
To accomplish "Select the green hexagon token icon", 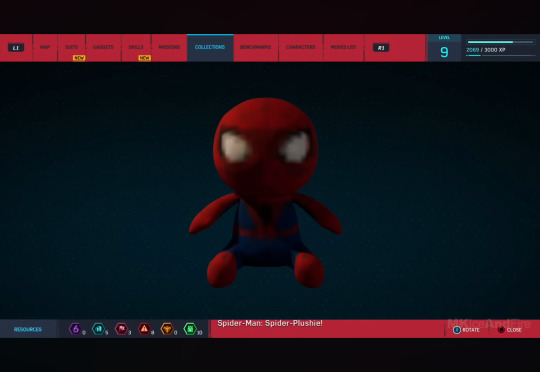I will pyautogui.click(x=190, y=329).
